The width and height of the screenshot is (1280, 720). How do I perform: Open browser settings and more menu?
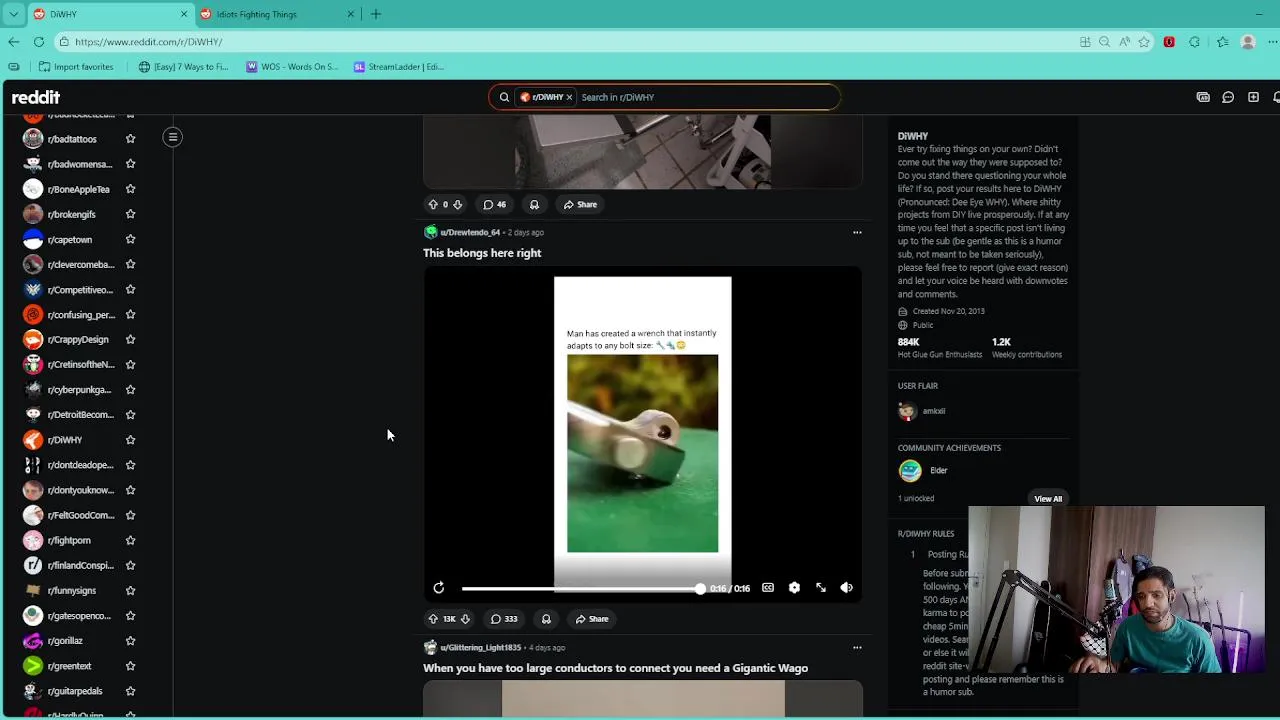(x=1274, y=42)
